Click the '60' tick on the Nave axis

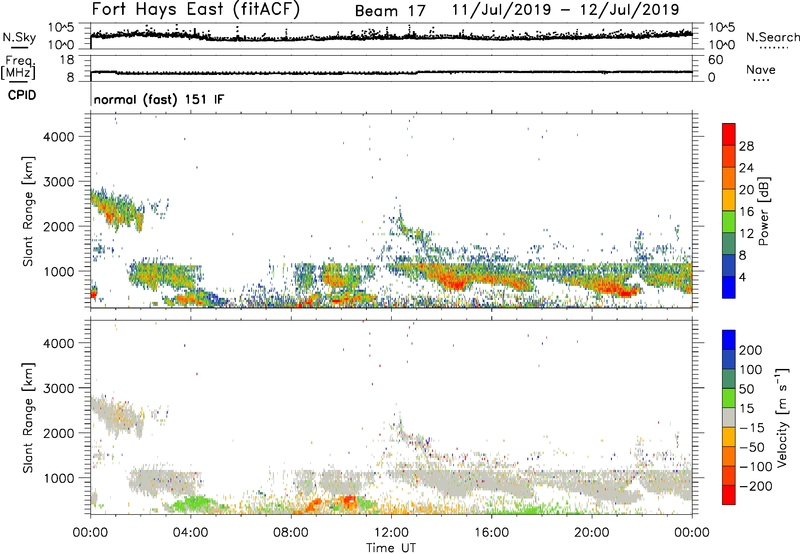coord(715,60)
